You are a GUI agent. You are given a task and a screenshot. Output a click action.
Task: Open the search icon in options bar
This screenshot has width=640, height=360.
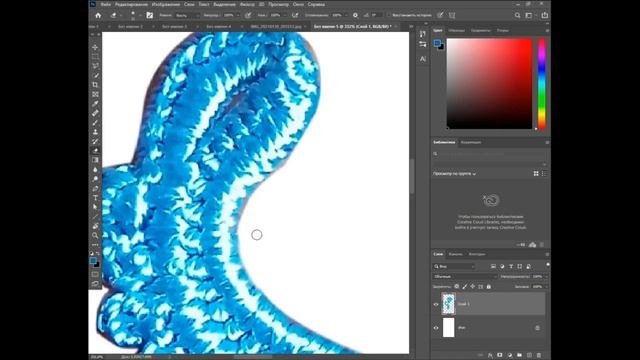[x=517, y=15]
